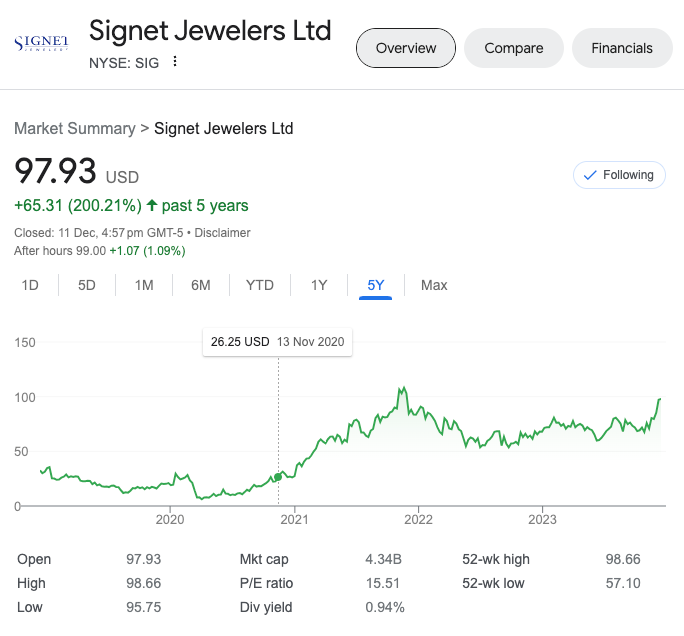
Task: Select the 1D time range
Action: 30,285
